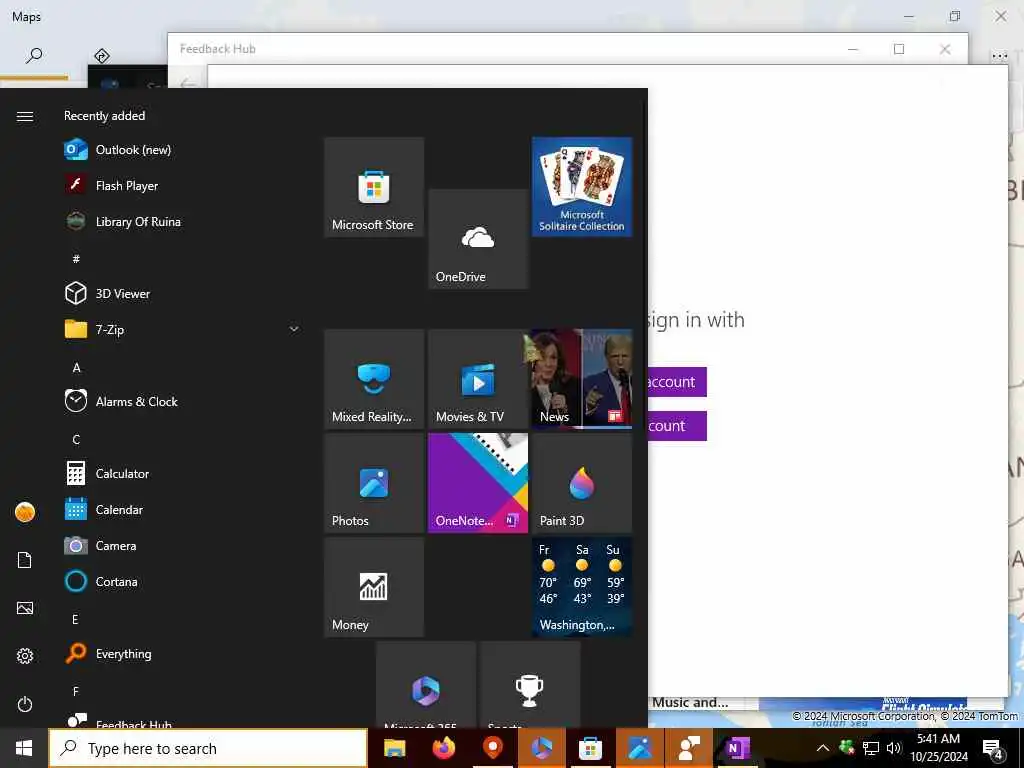Switch to Feedback Hub on taskbar
The image size is (1024, 768).
pyautogui.click(x=688, y=748)
